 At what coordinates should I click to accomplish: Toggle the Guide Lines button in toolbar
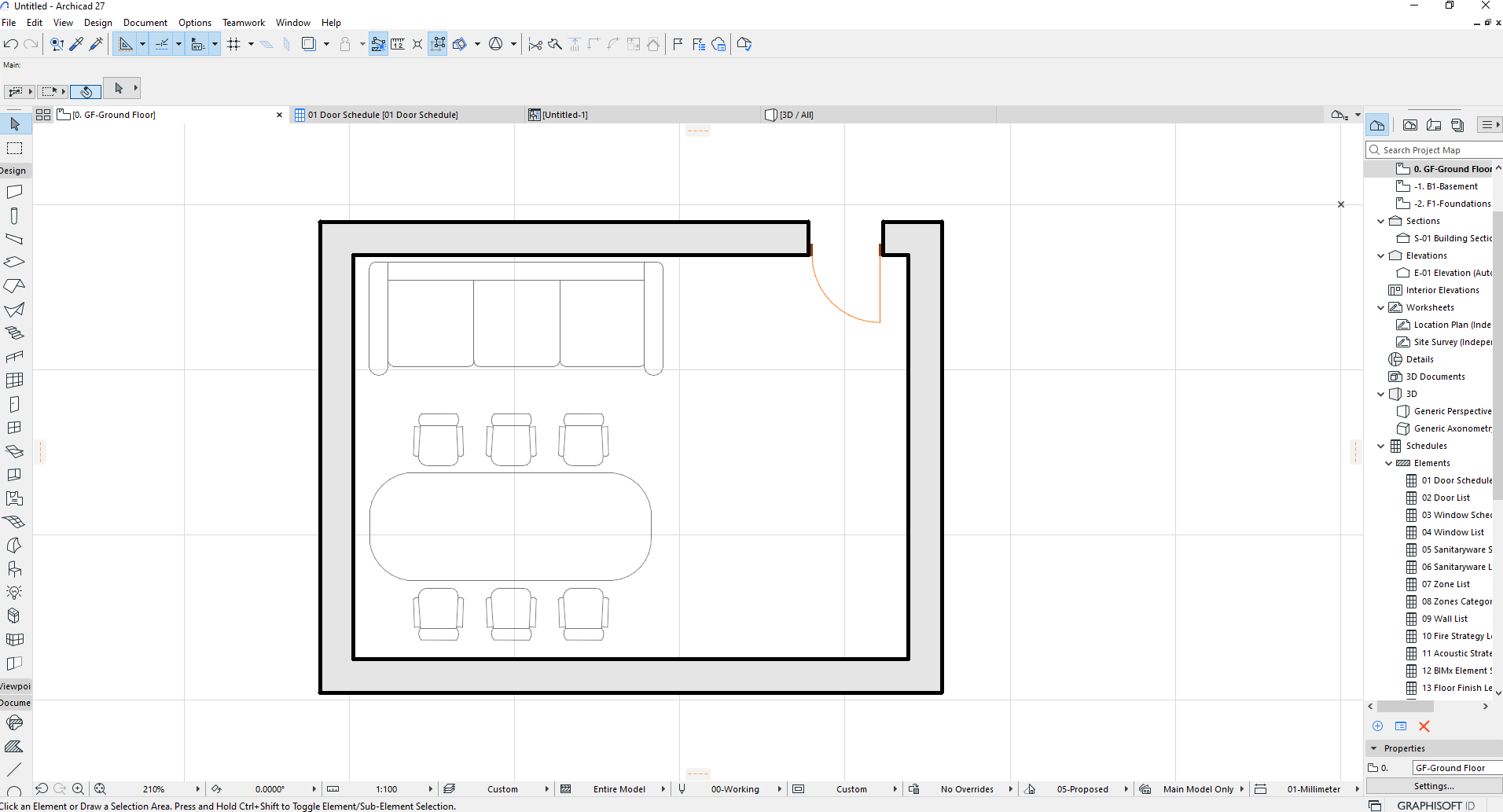point(161,44)
